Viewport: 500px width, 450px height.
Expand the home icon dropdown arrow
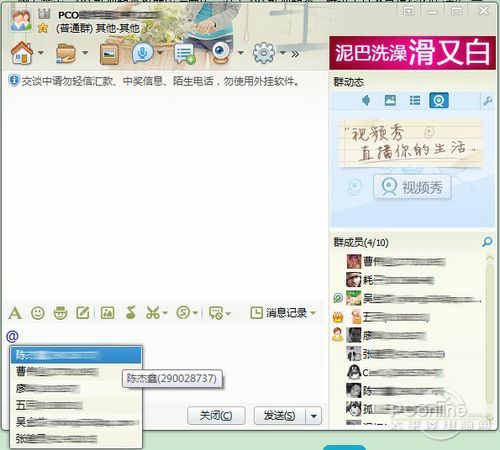click(x=41, y=52)
